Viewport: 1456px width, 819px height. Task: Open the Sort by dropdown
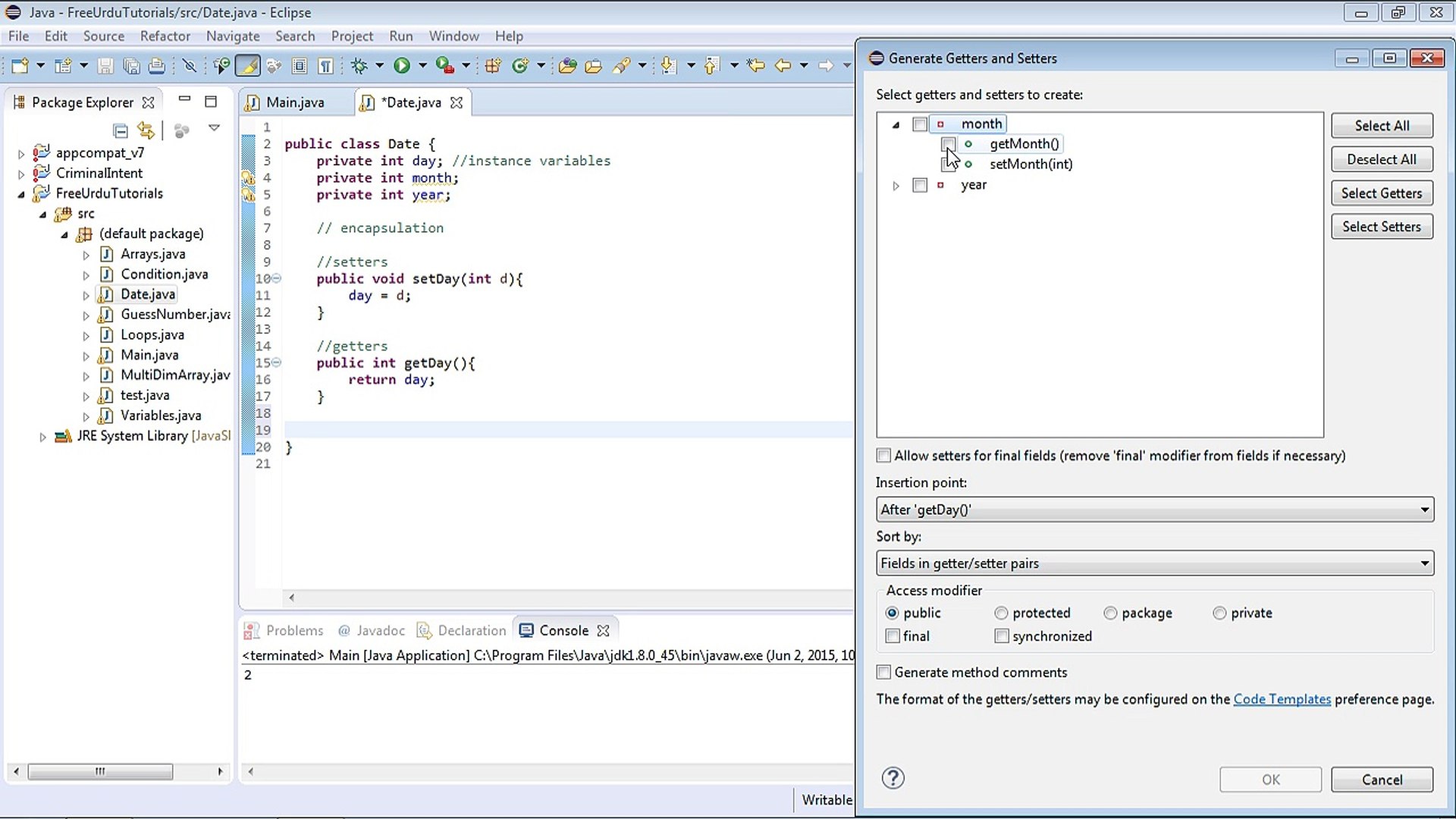1154,563
